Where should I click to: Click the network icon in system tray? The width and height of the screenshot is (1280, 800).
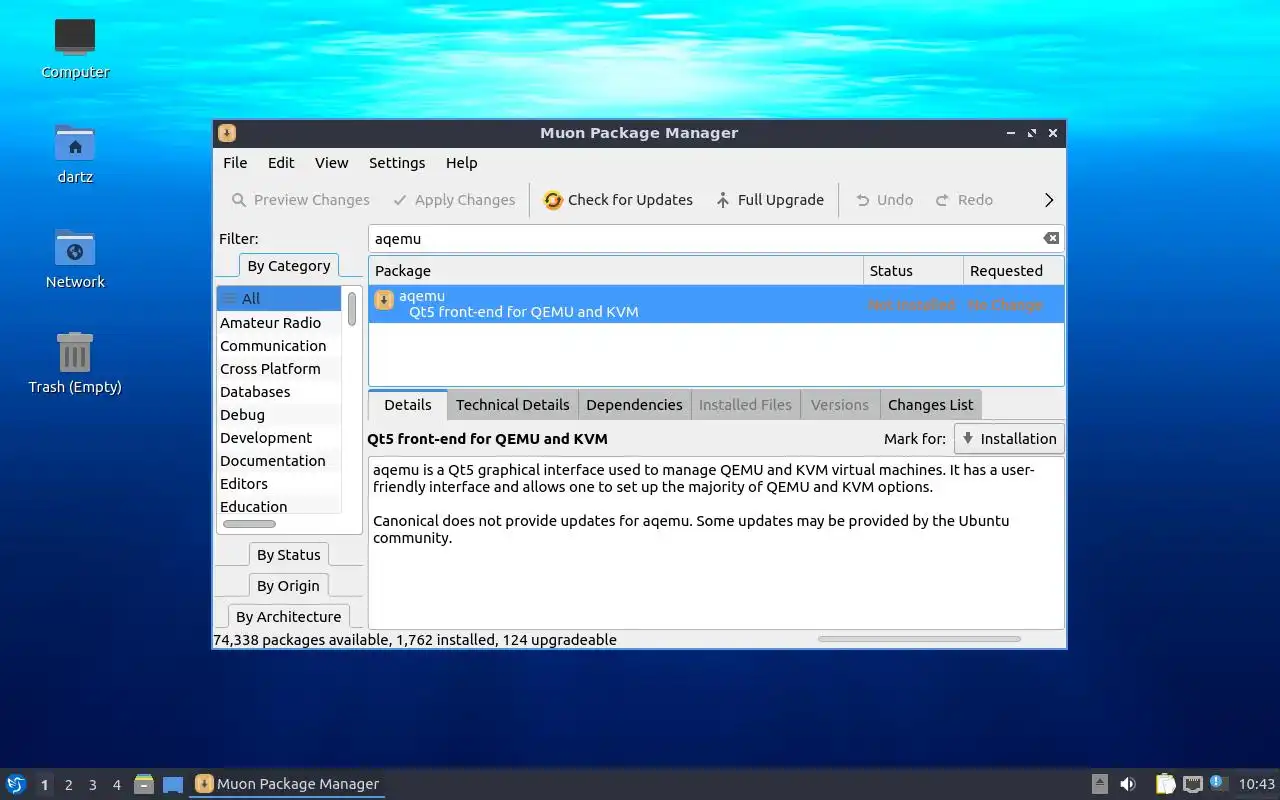tap(1192, 784)
